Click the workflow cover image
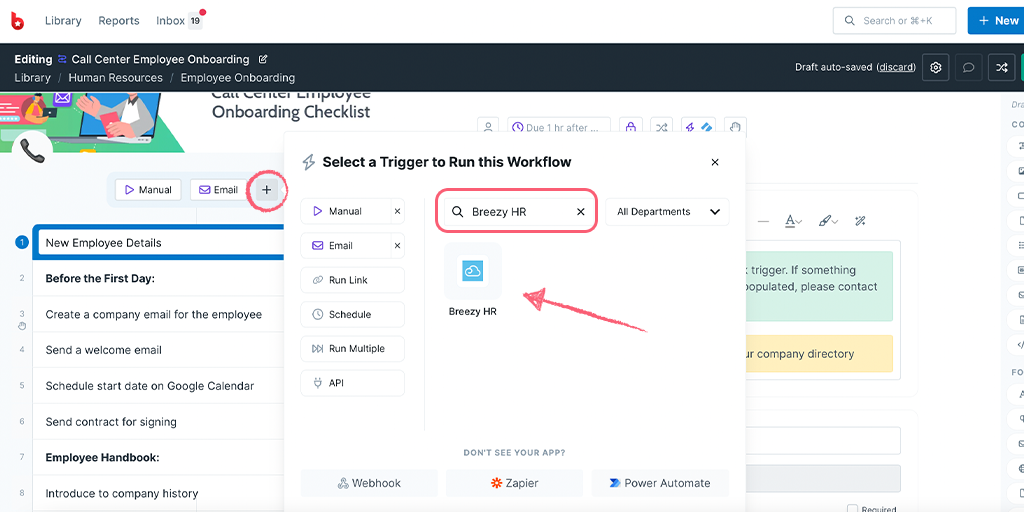 point(92,121)
